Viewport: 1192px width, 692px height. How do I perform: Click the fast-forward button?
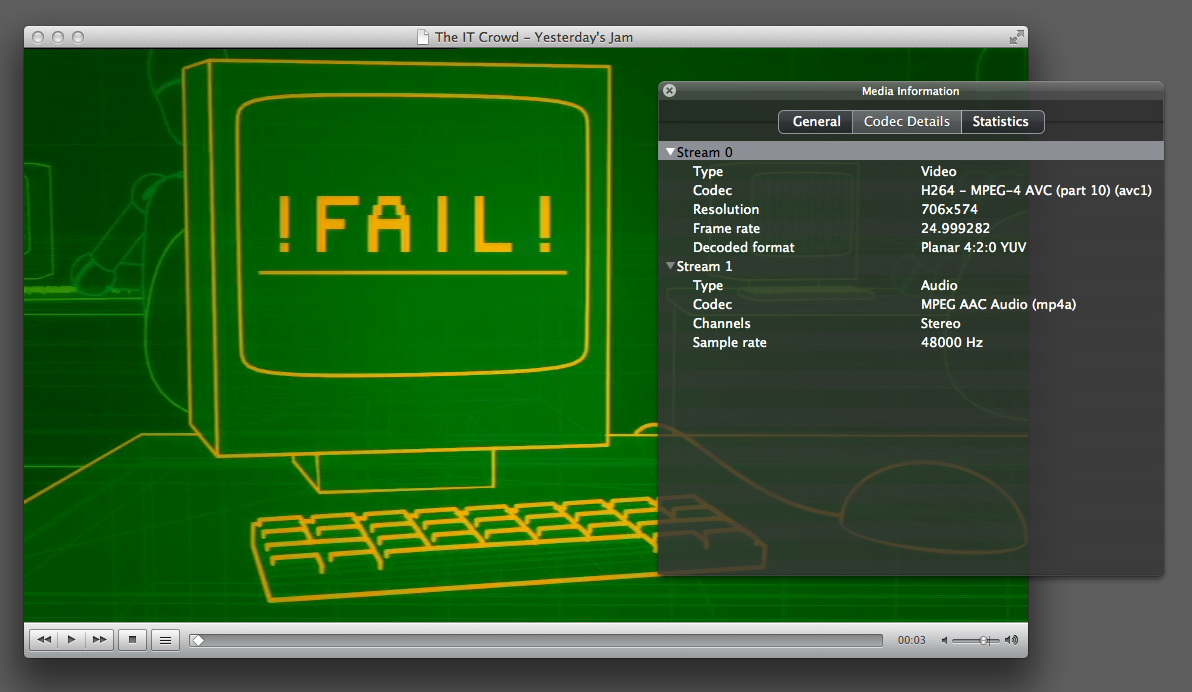coord(100,640)
